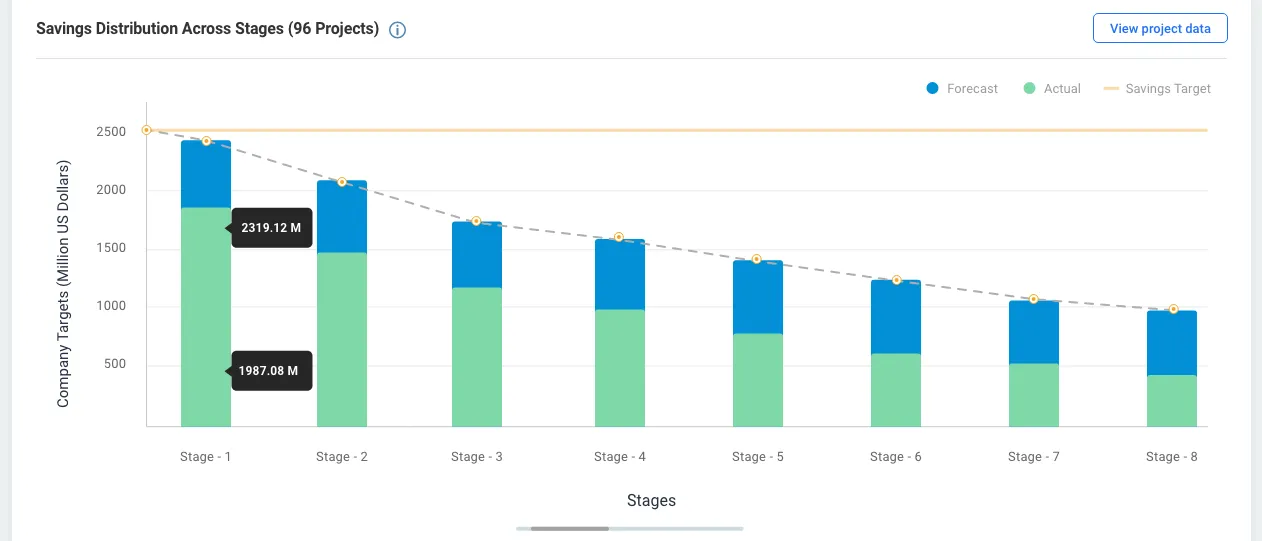Click the 2319.12 M tooltip label

(271, 228)
